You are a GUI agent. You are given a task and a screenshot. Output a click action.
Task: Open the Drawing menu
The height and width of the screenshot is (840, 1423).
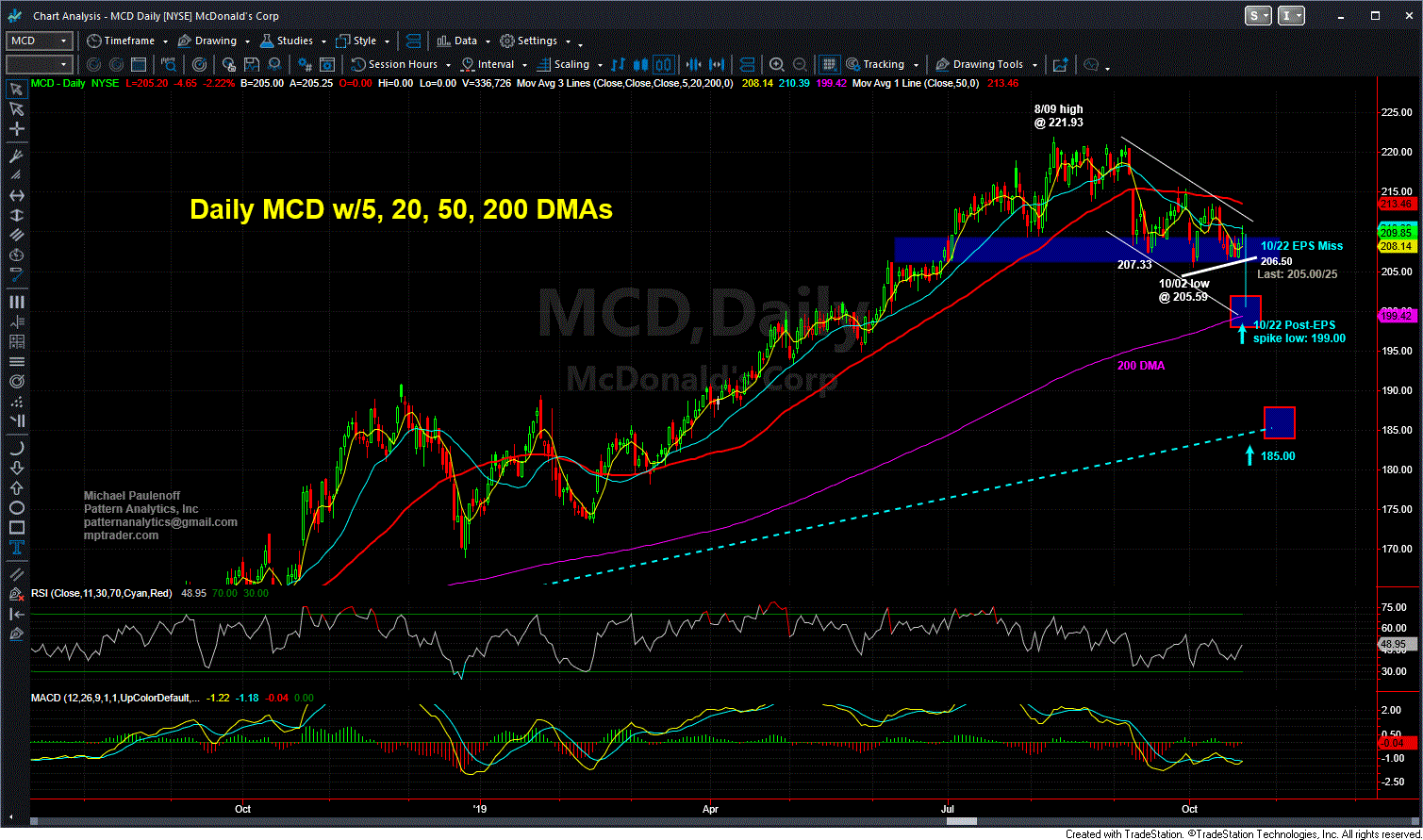[x=214, y=41]
